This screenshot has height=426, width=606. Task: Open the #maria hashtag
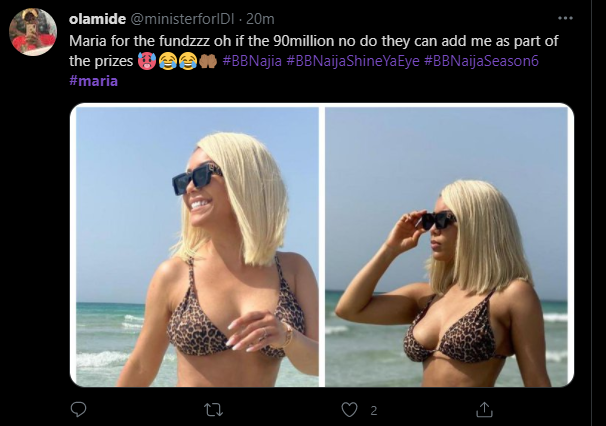point(94,81)
